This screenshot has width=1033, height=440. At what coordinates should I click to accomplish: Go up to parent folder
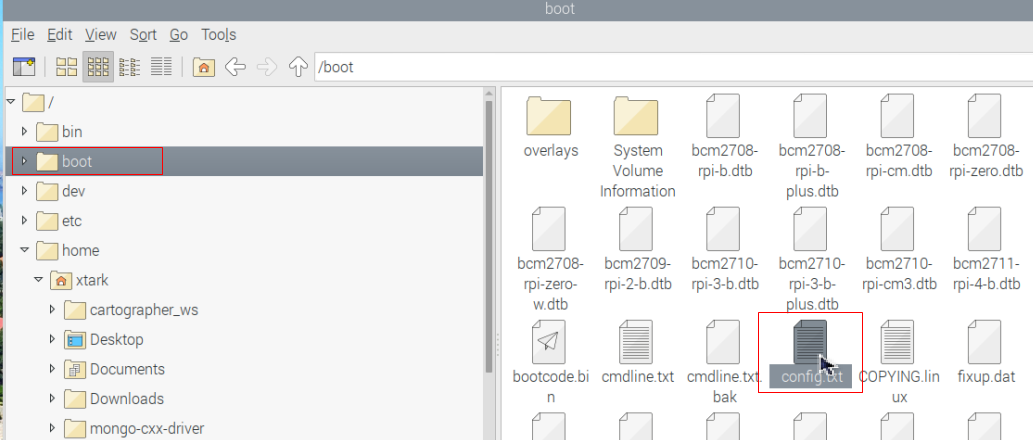tap(298, 67)
